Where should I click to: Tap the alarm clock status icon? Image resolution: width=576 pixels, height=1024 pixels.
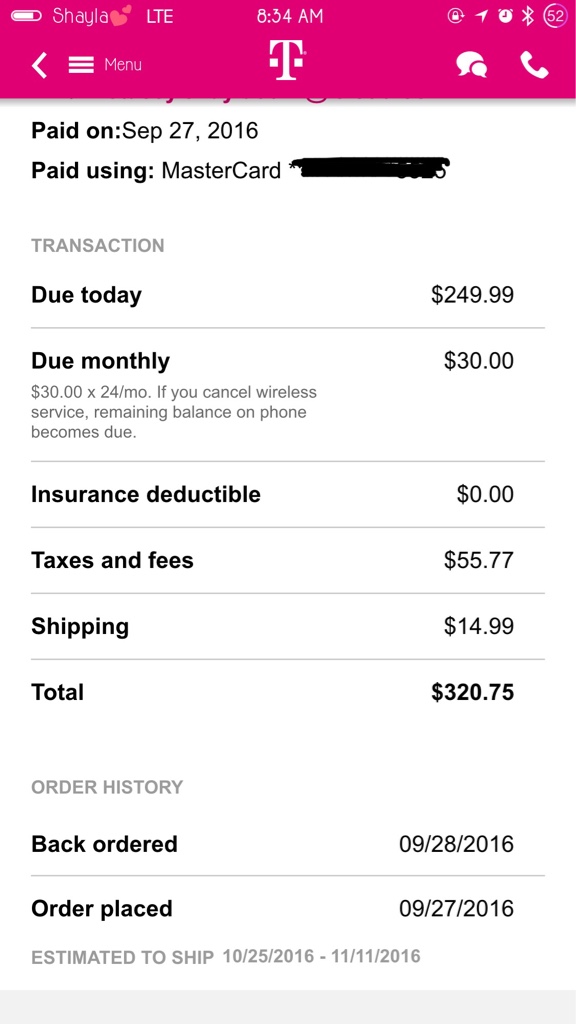[x=505, y=16]
